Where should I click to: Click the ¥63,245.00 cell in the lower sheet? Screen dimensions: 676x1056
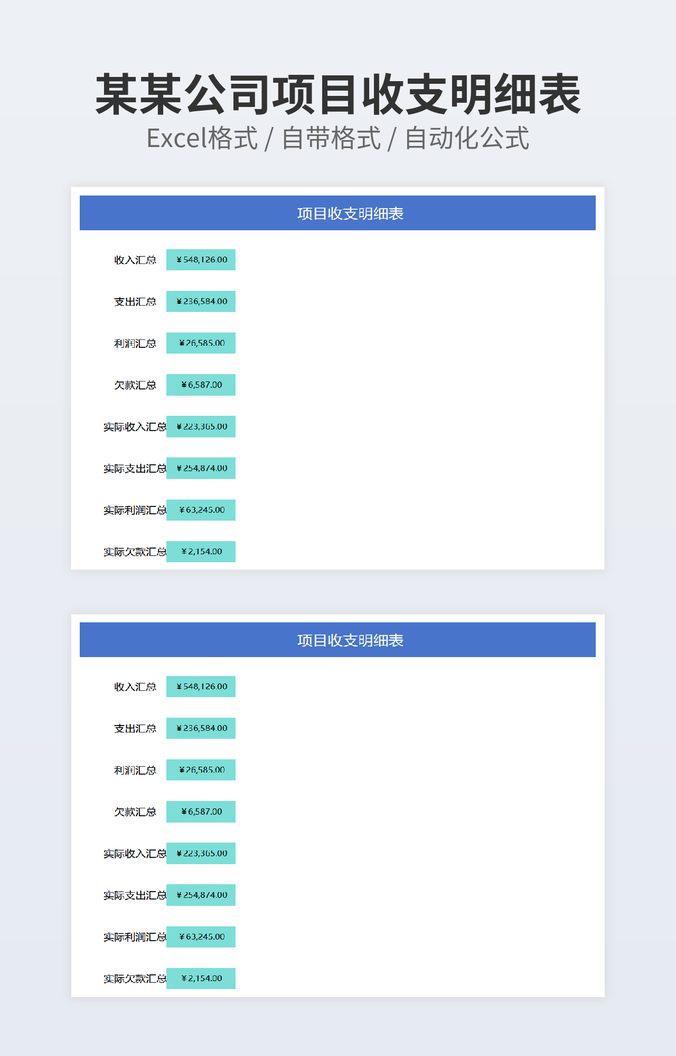pos(201,937)
